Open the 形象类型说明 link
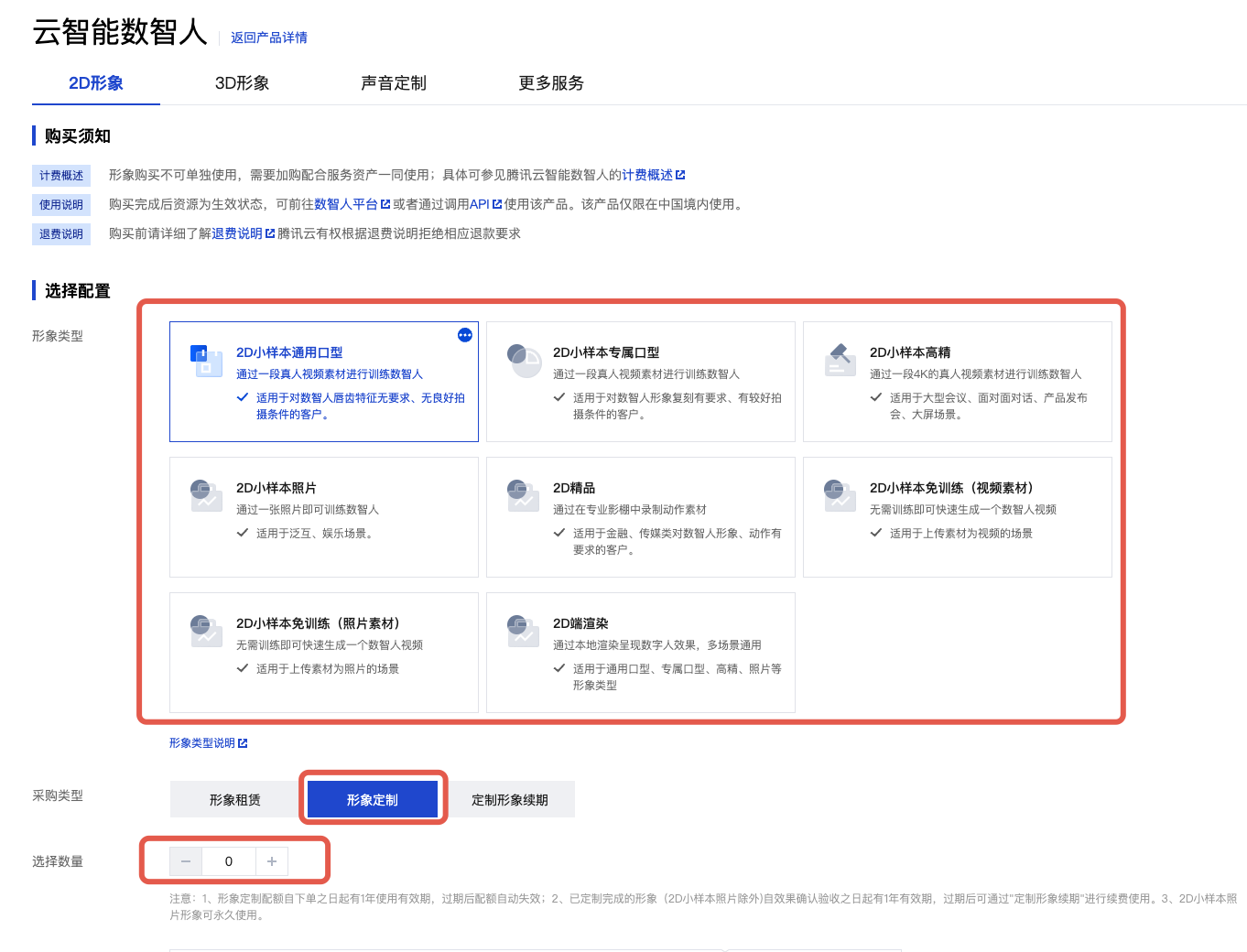1247x952 pixels. (x=208, y=743)
